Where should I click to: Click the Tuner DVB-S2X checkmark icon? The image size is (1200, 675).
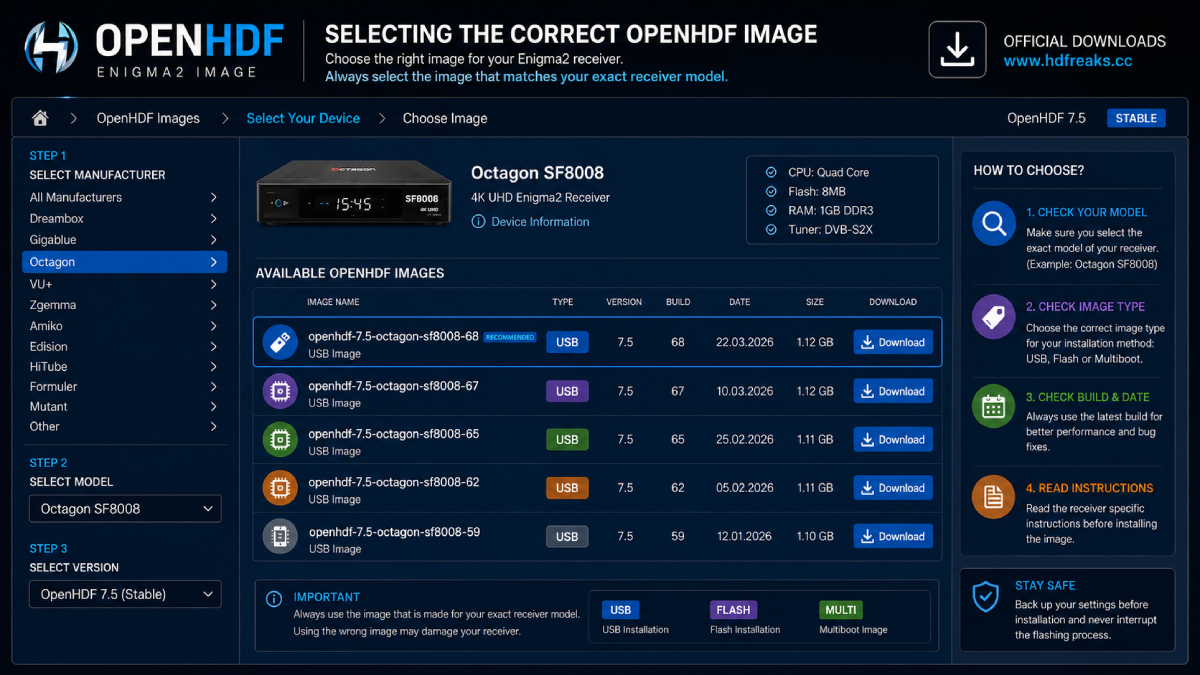[770, 230]
